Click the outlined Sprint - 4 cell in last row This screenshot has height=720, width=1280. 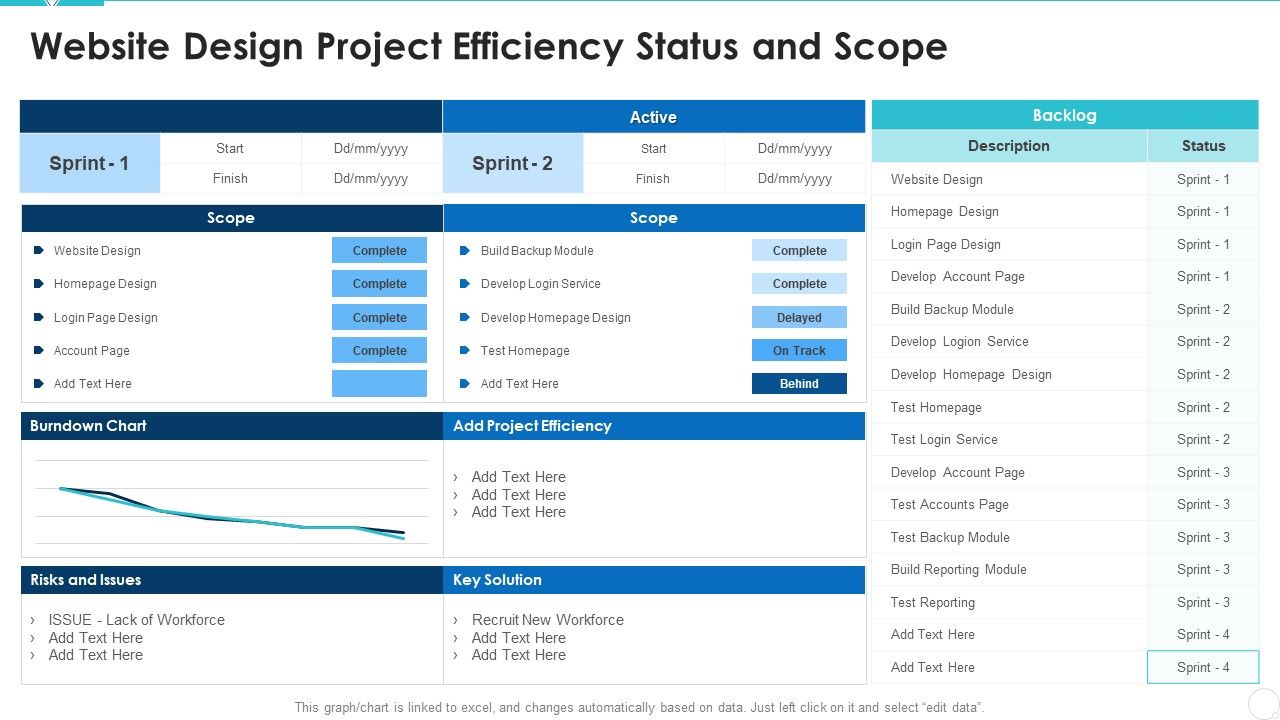tap(1203, 668)
